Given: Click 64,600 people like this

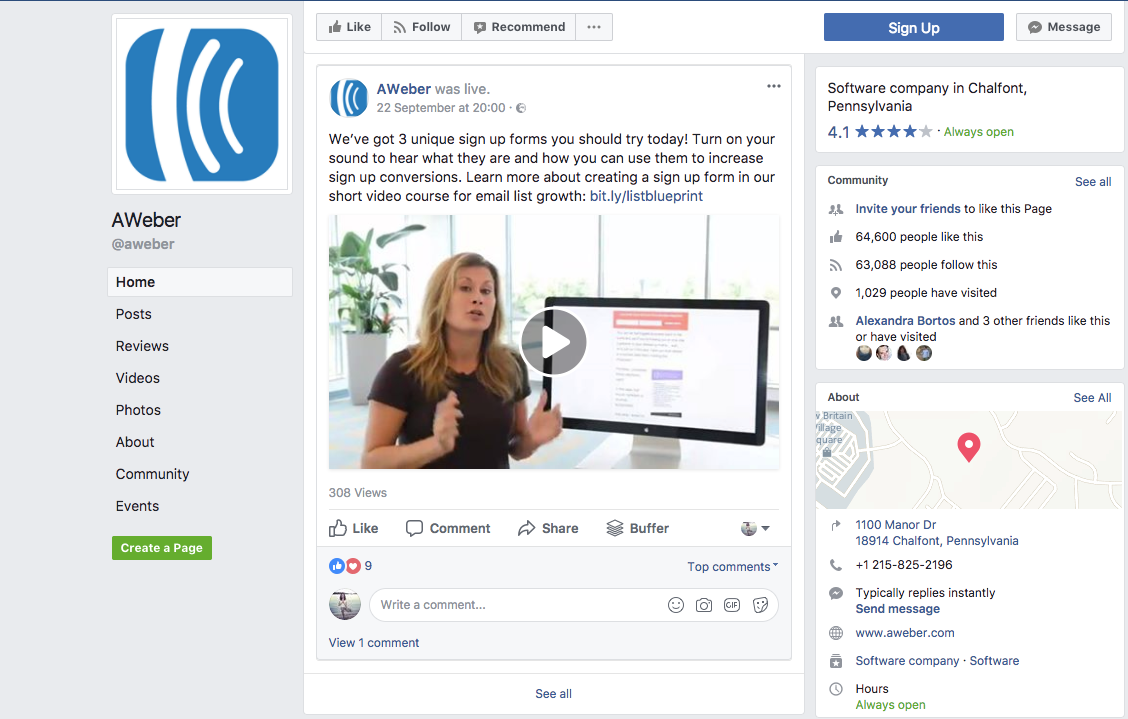Looking at the screenshot, I should coord(919,237).
